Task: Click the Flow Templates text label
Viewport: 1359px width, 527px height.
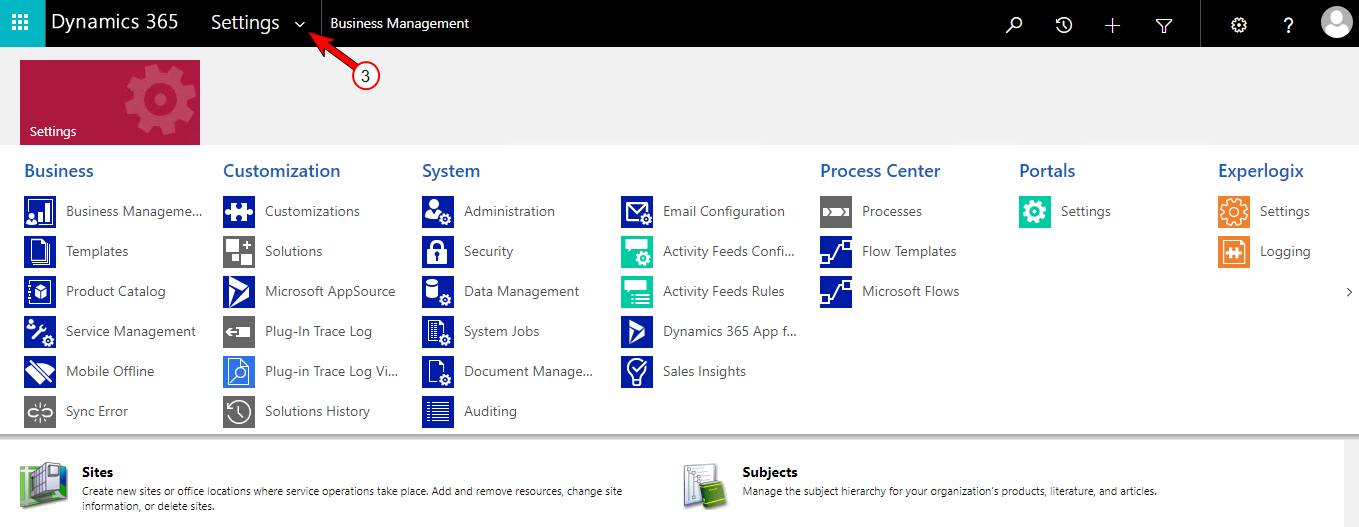Action: tap(909, 251)
